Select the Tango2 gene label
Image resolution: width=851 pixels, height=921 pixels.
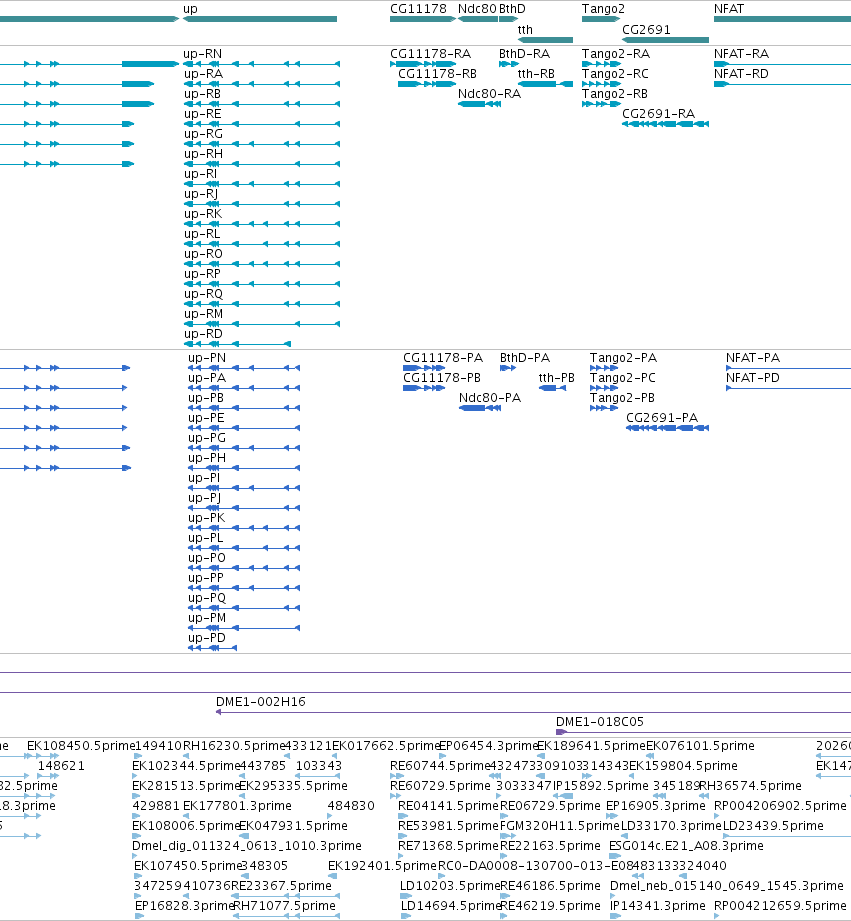pos(603,9)
